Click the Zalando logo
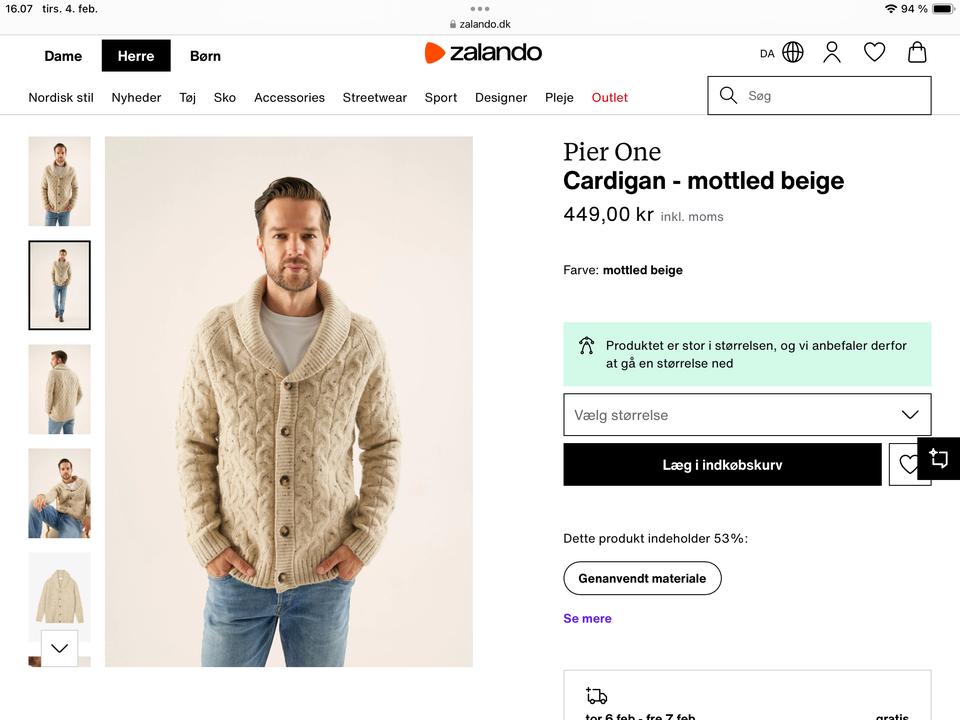Viewport: 960px width, 720px height. coord(483,53)
